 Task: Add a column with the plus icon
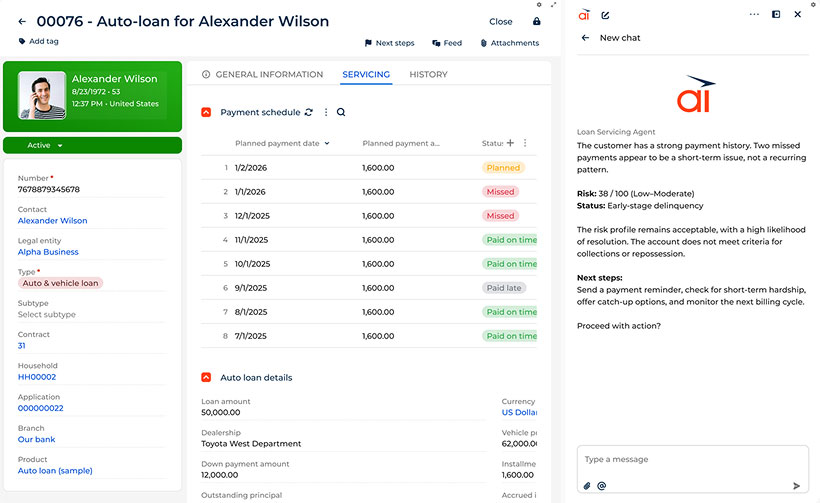tap(510, 143)
